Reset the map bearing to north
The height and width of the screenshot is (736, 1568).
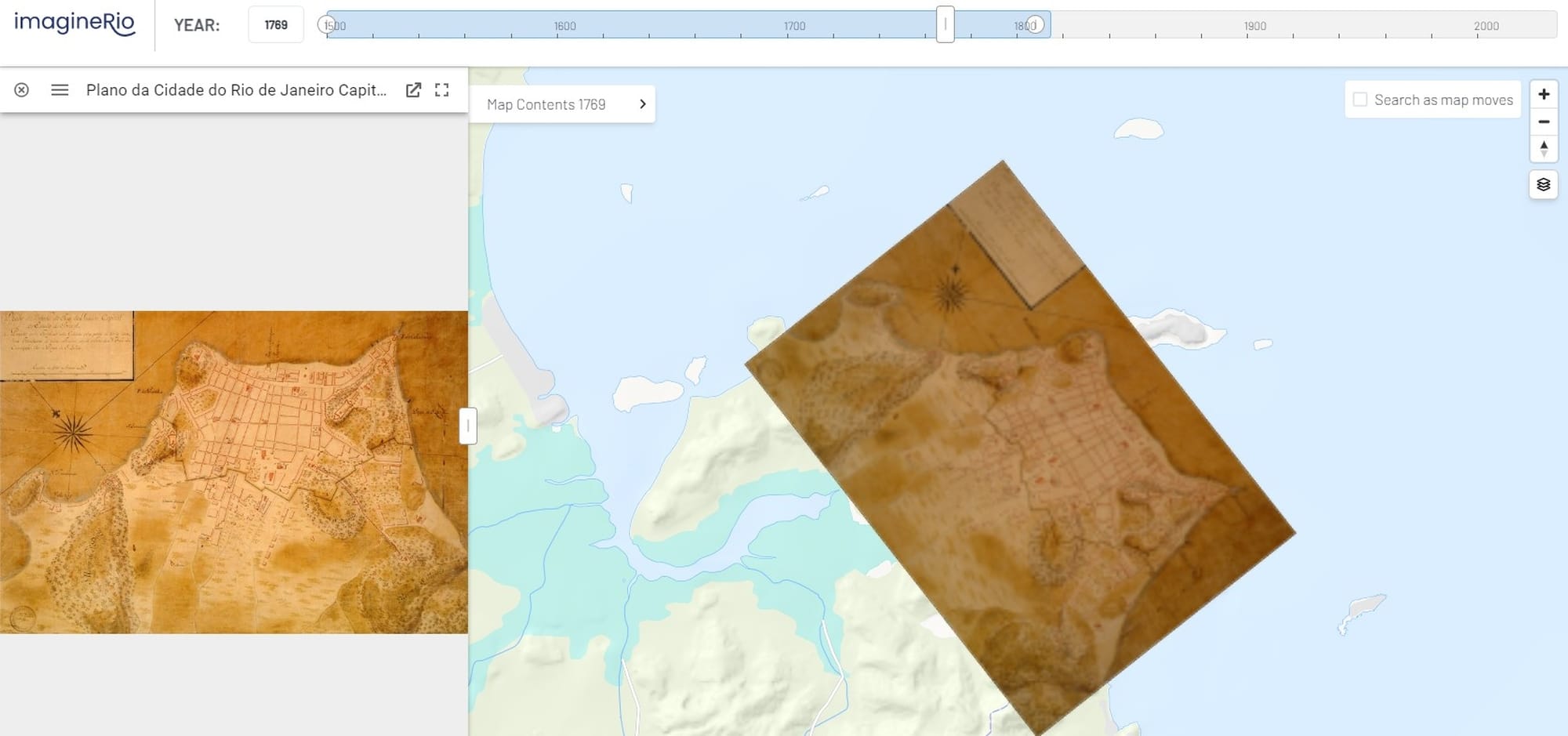1544,149
